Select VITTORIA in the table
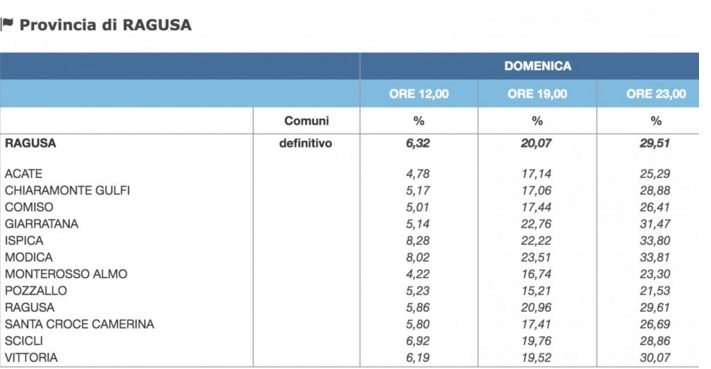Viewport: 711px width, 369px height. [x=31, y=358]
